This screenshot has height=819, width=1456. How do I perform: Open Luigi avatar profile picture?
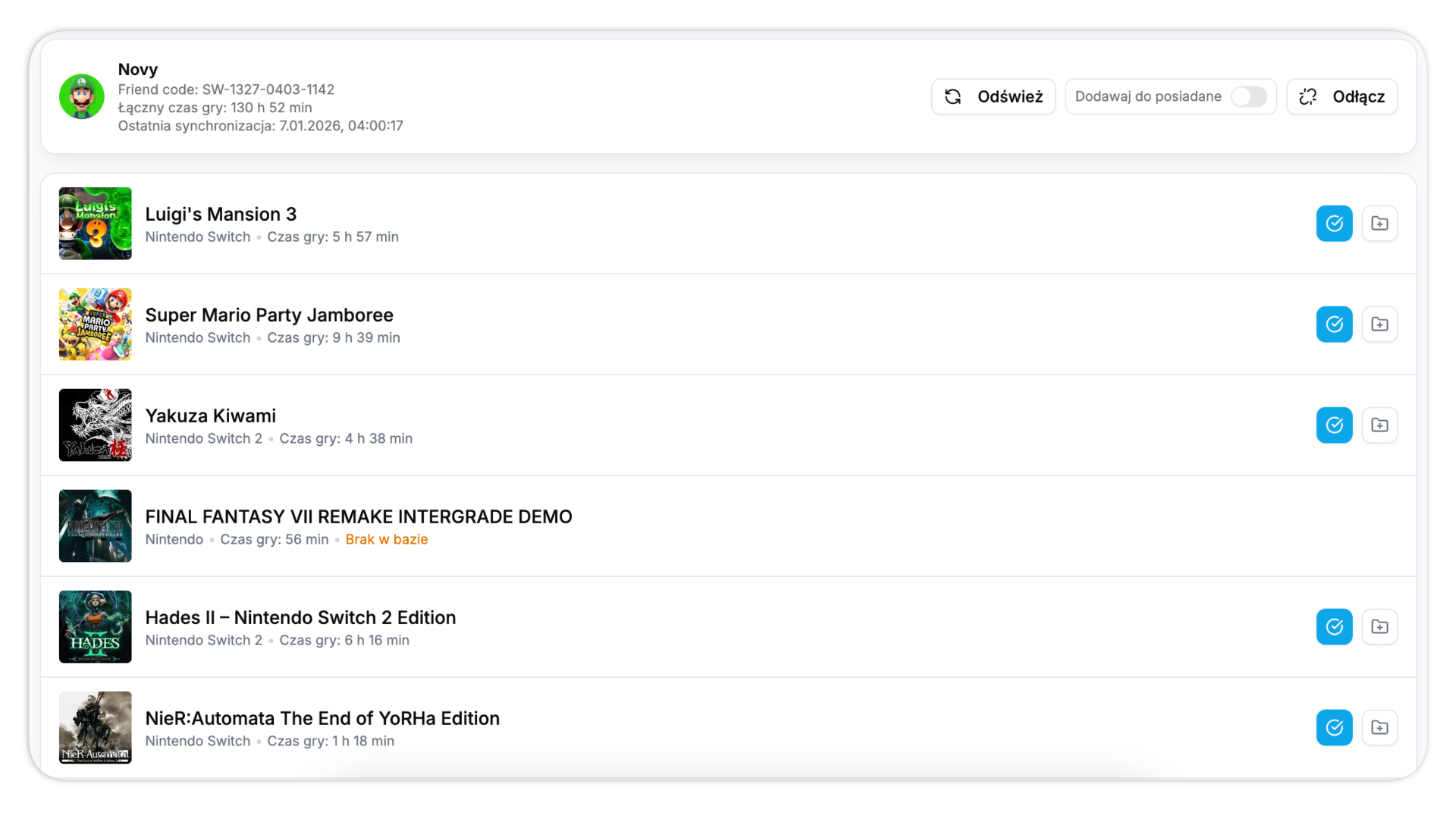[x=82, y=97]
